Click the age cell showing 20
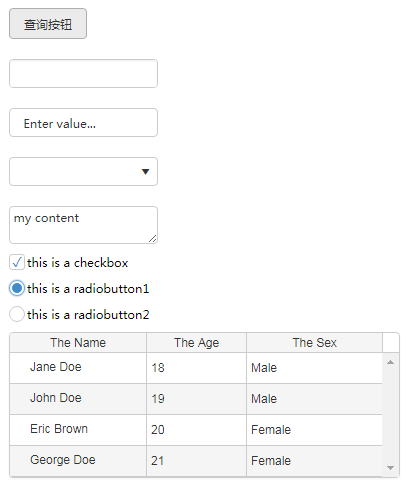The image size is (408, 492). 196,430
